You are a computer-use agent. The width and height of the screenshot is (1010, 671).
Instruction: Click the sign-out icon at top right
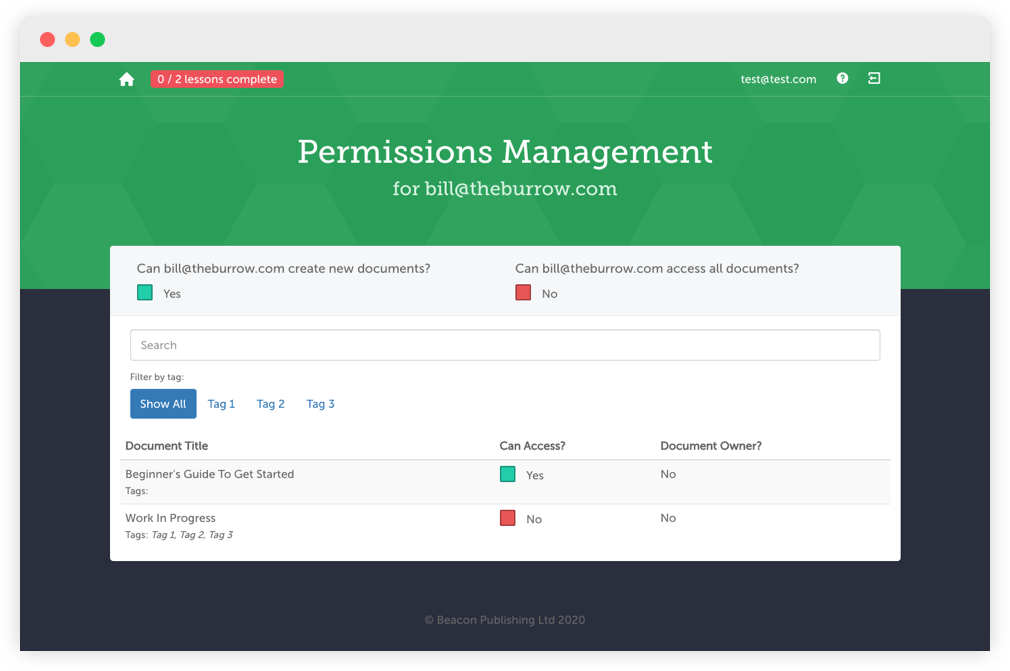click(874, 78)
